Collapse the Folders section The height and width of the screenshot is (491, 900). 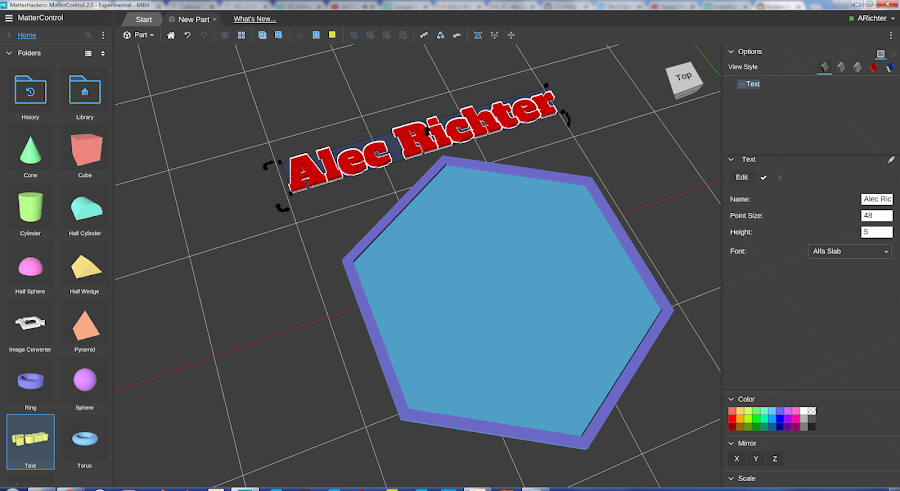[9, 53]
